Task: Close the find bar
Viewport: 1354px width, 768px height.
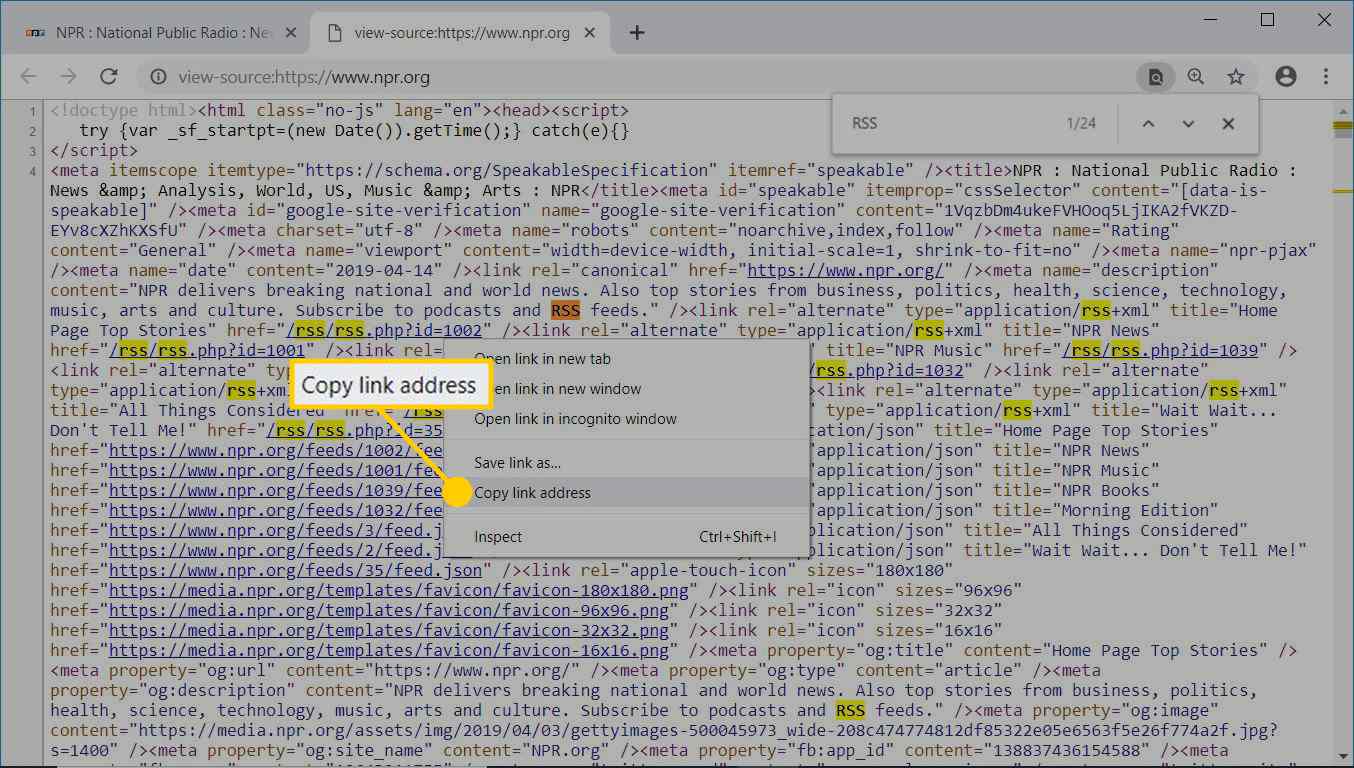Action: pyautogui.click(x=1228, y=124)
